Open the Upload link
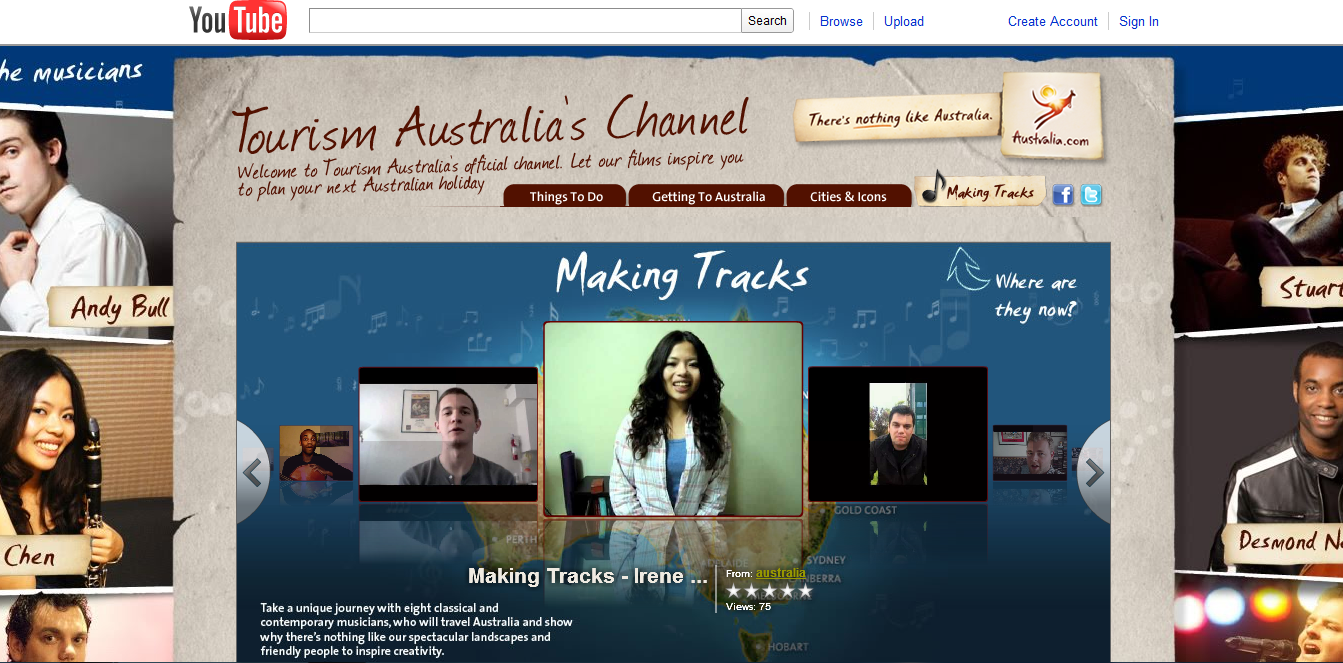 (904, 21)
